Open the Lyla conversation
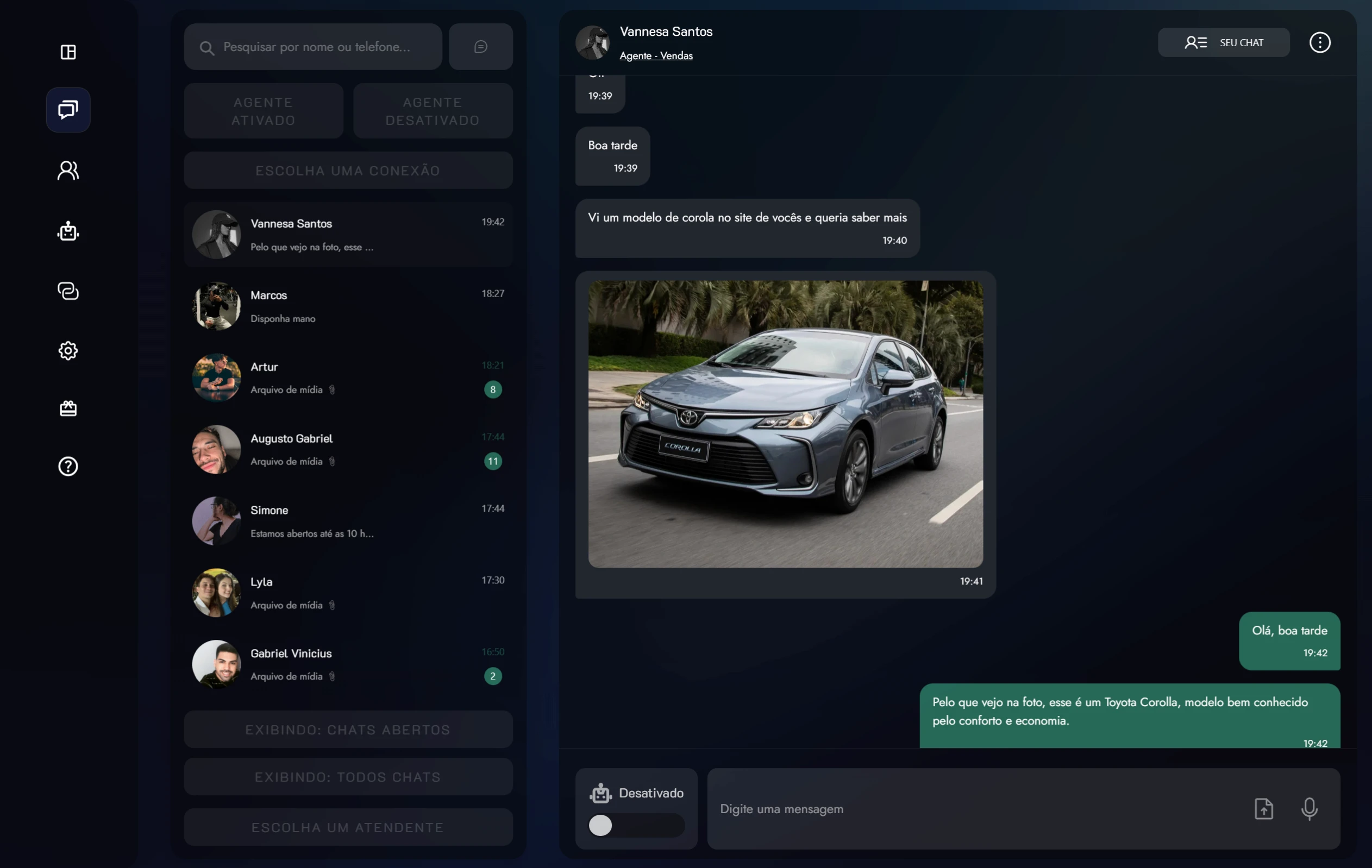This screenshot has height=868, width=1372. point(348,592)
